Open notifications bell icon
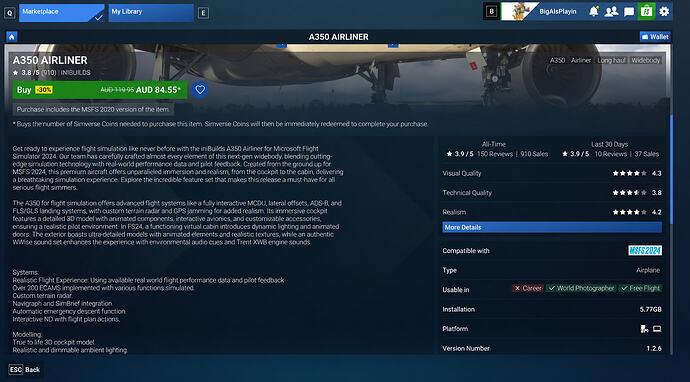 pyautogui.click(x=594, y=11)
